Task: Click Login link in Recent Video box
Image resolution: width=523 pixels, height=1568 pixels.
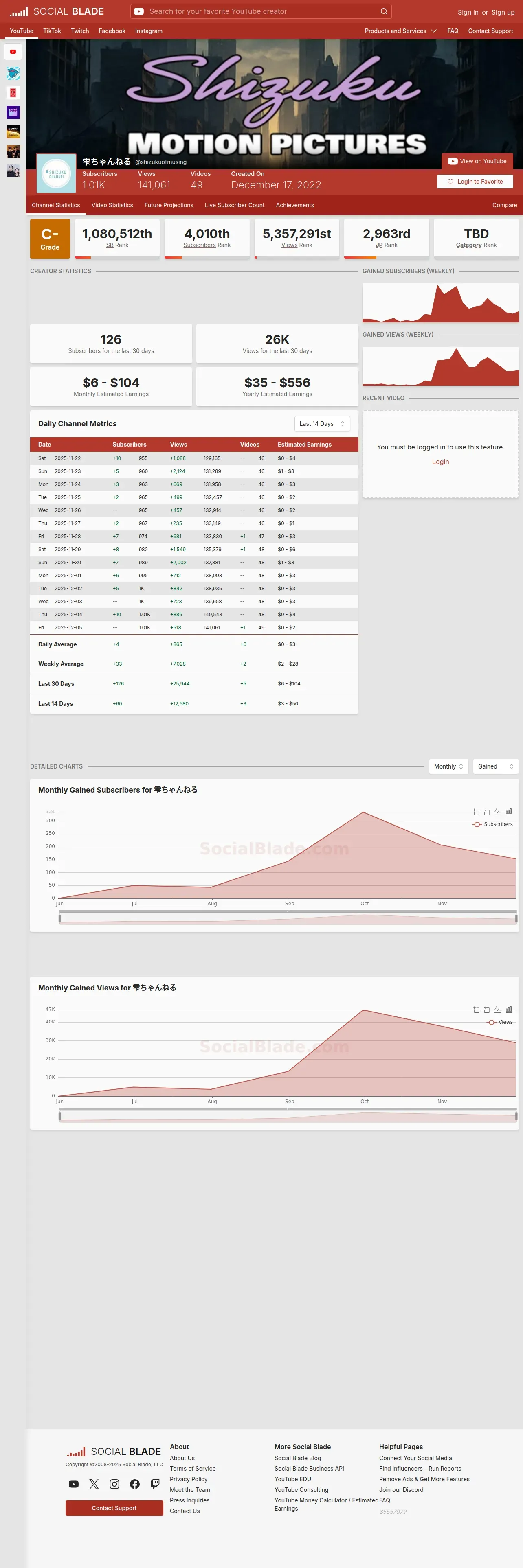Action: (440, 462)
